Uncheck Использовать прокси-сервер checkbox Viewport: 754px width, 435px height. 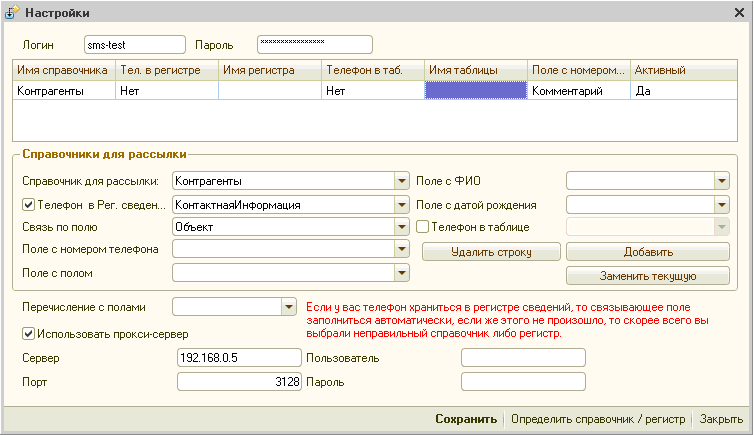tap(28, 333)
